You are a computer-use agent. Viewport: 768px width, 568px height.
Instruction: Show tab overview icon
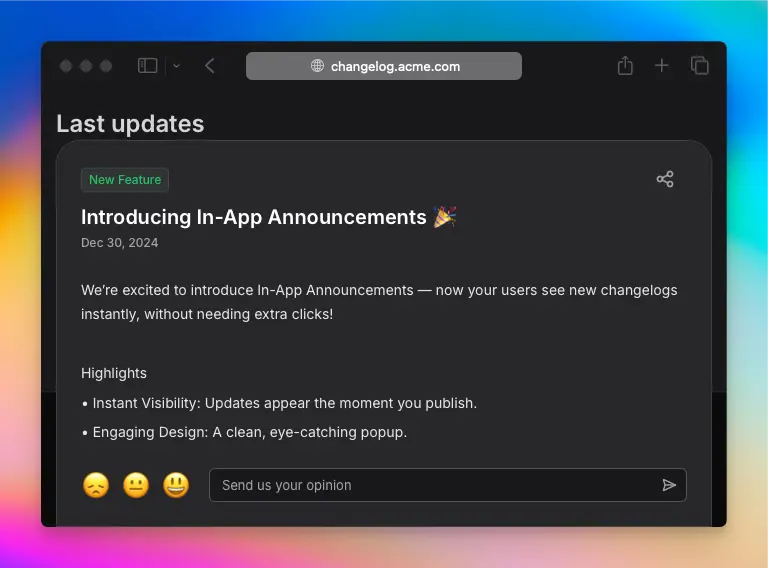click(x=699, y=65)
